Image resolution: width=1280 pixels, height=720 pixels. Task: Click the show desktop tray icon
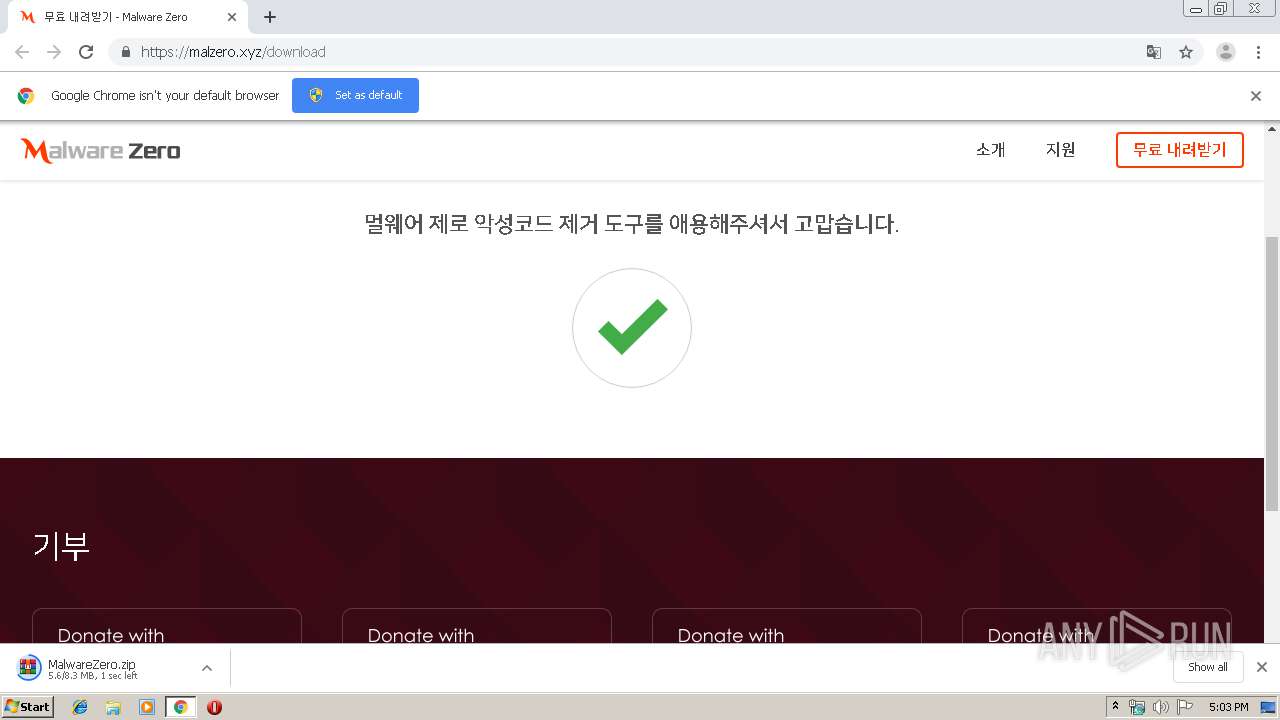point(1268,707)
